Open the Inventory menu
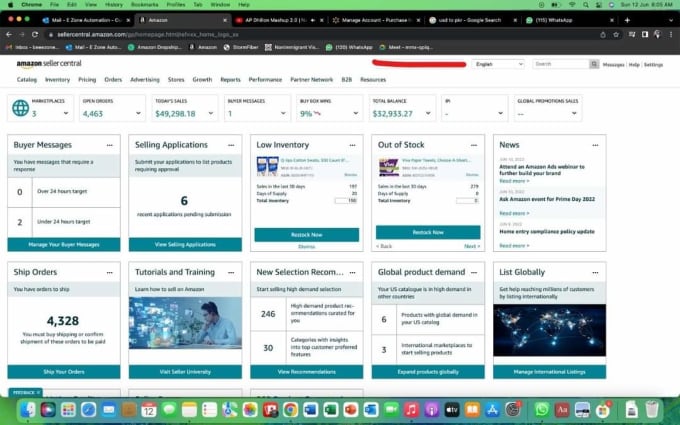The width and height of the screenshot is (680, 425). click(57, 80)
